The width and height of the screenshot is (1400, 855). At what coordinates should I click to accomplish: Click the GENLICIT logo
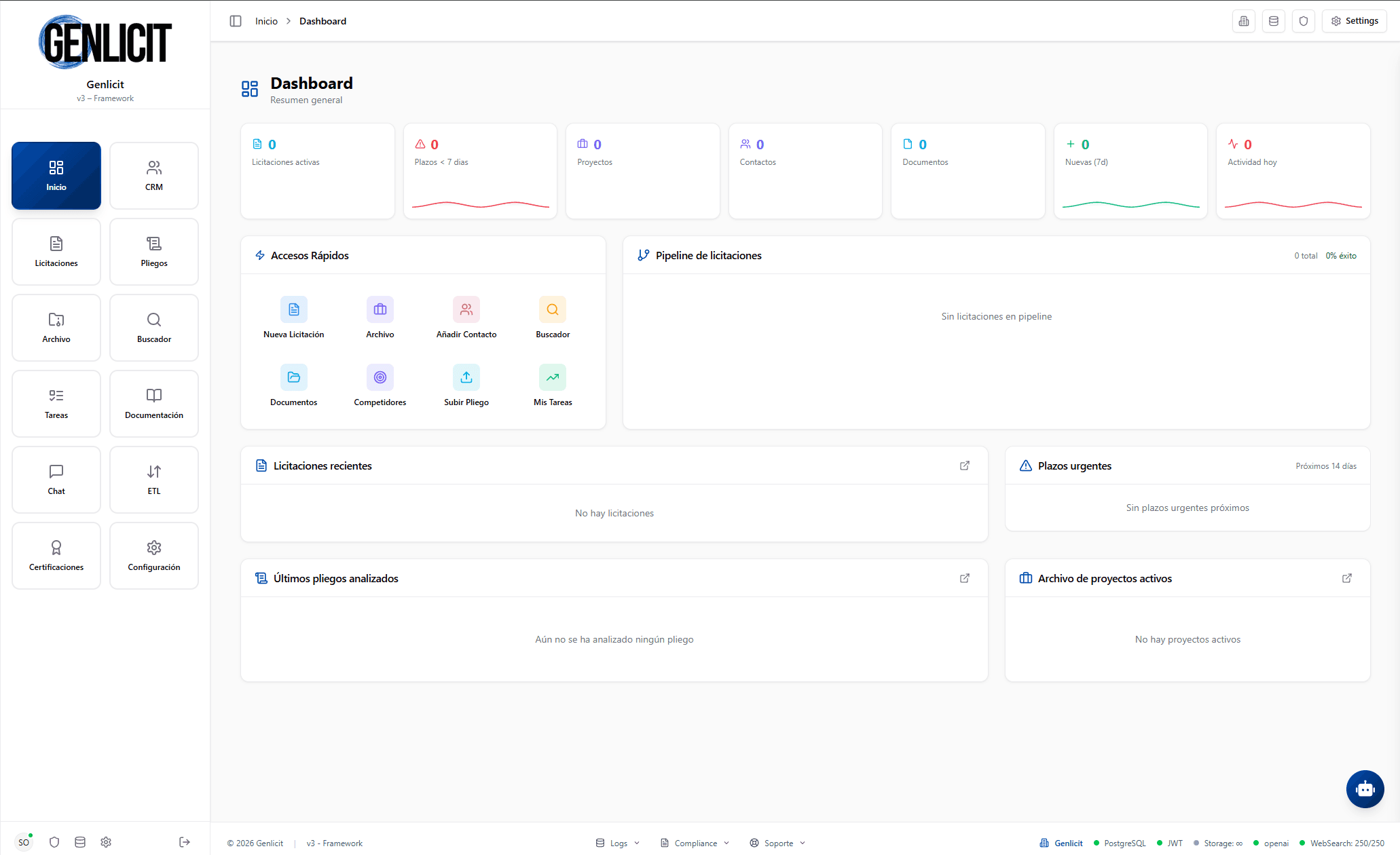(x=105, y=42)
